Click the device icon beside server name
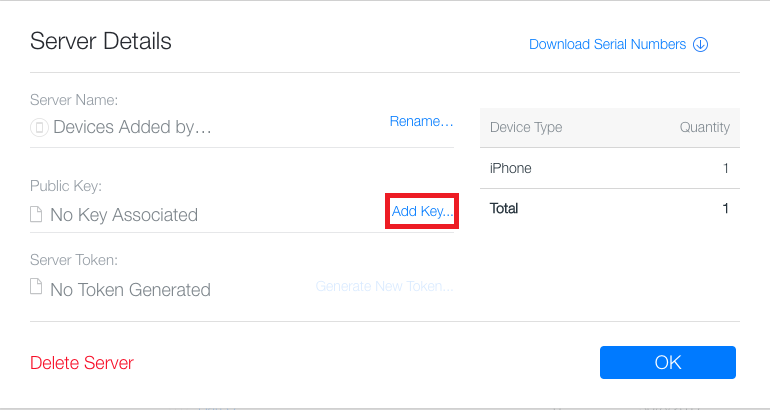 (39, 128)
